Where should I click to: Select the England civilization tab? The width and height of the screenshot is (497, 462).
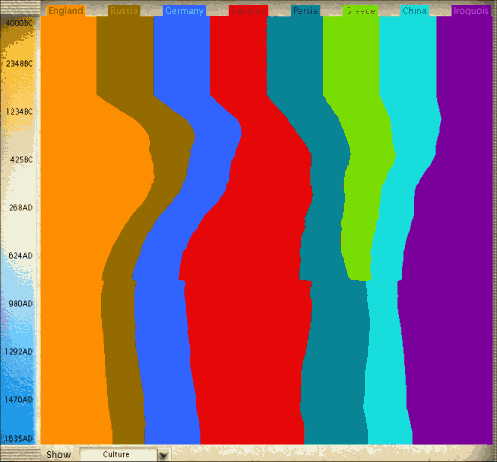(66, 11)
